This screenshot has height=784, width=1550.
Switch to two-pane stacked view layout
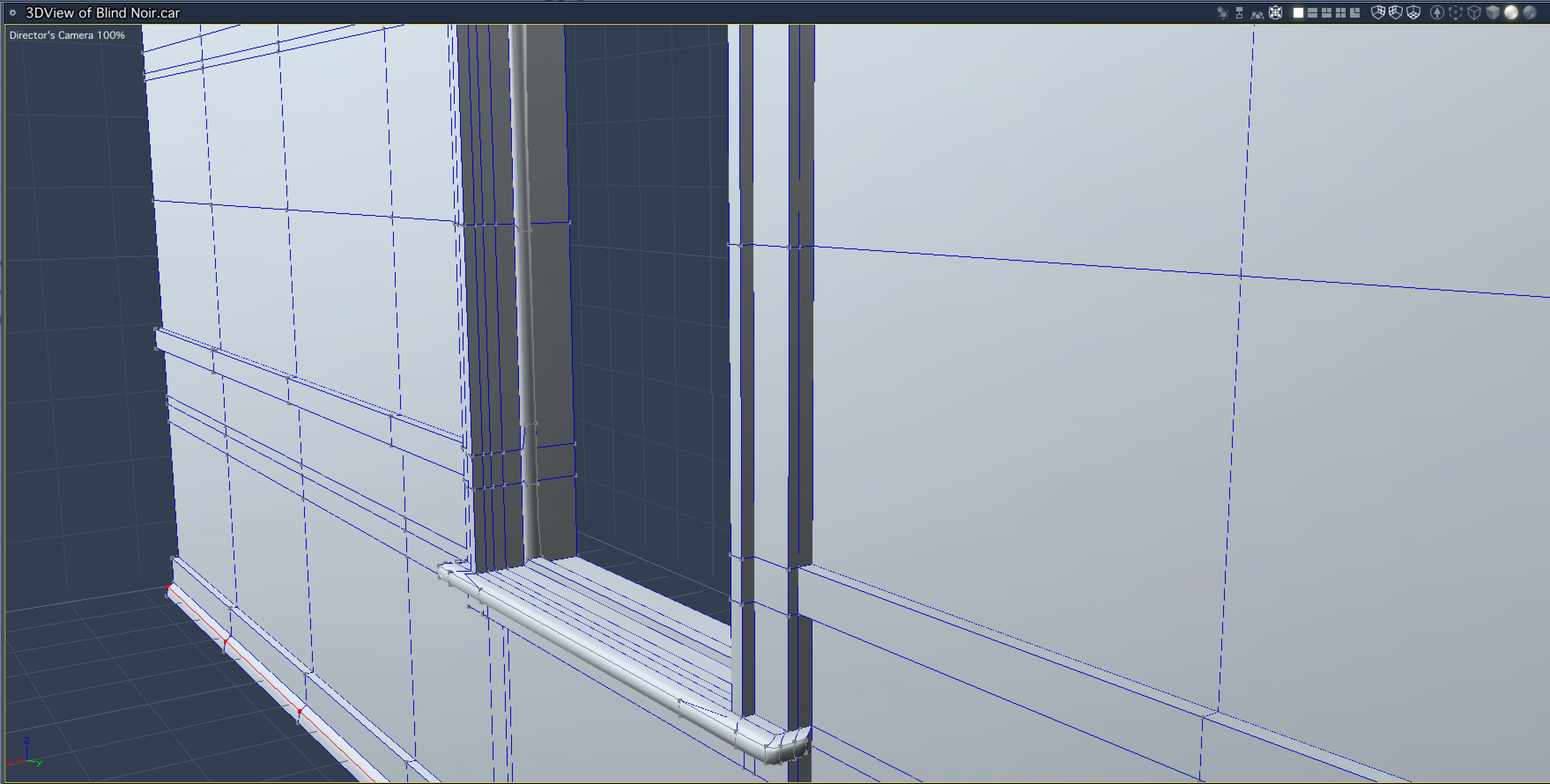[x=1313, y=13]
